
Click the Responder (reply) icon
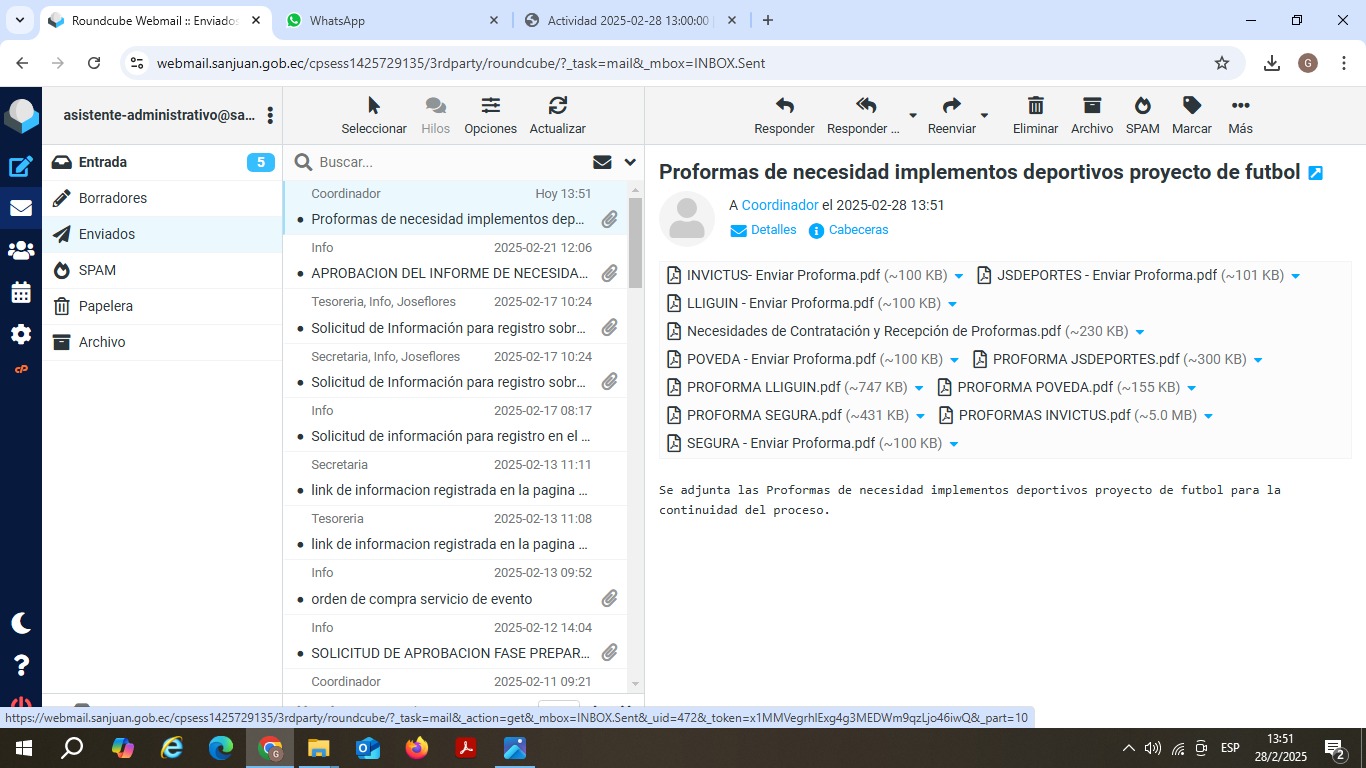coord(784,106)
